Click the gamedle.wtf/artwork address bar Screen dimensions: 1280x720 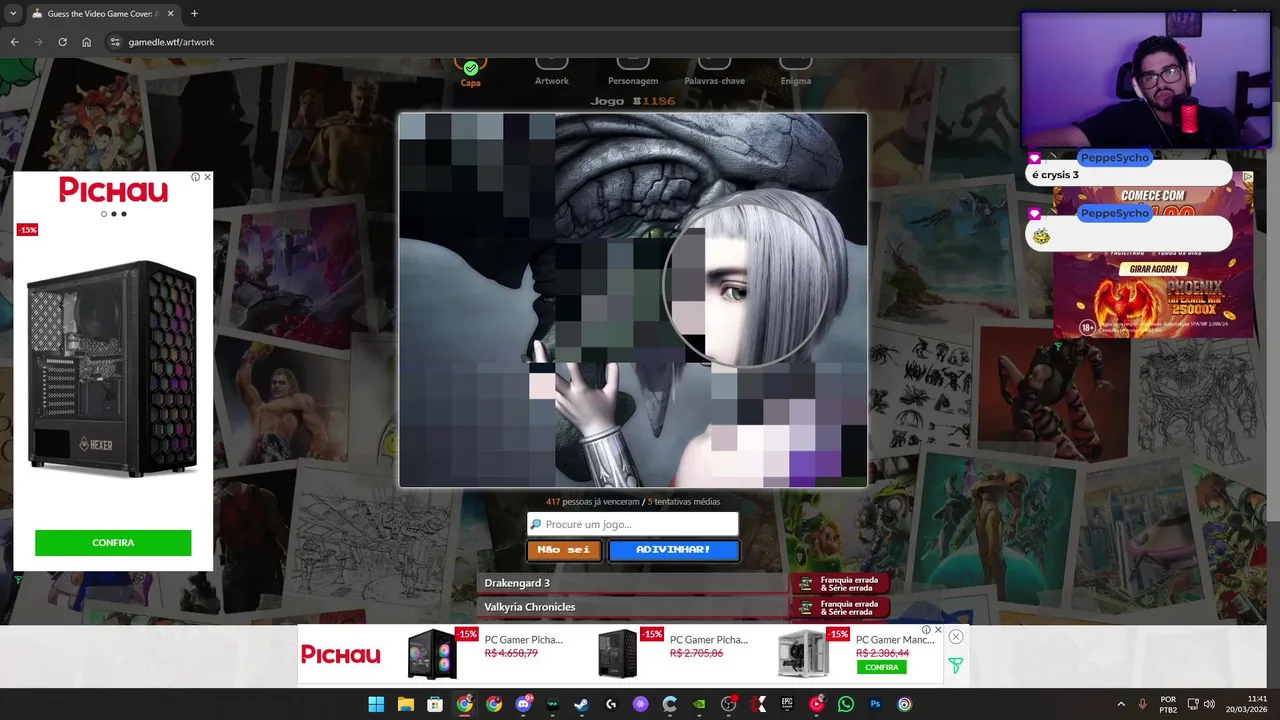click(171, 42)
